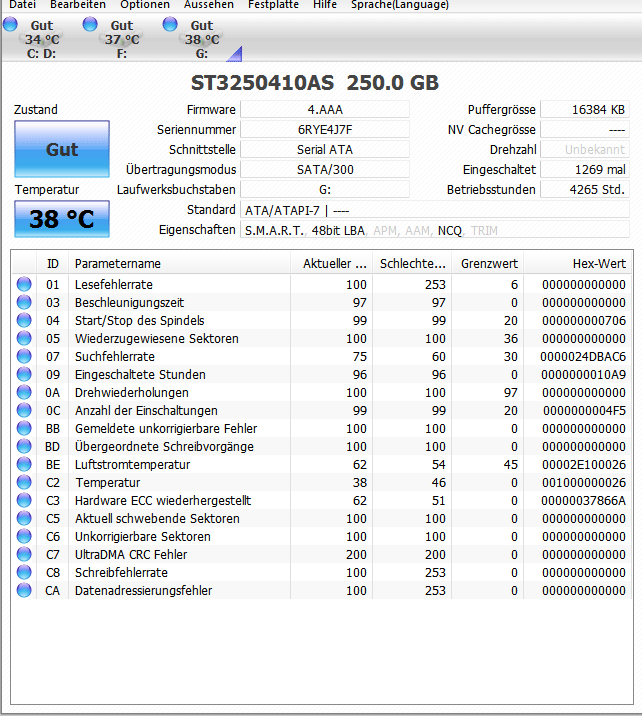Click status icon of Unkorrigierbare Sektoren row

coord(24,537)
